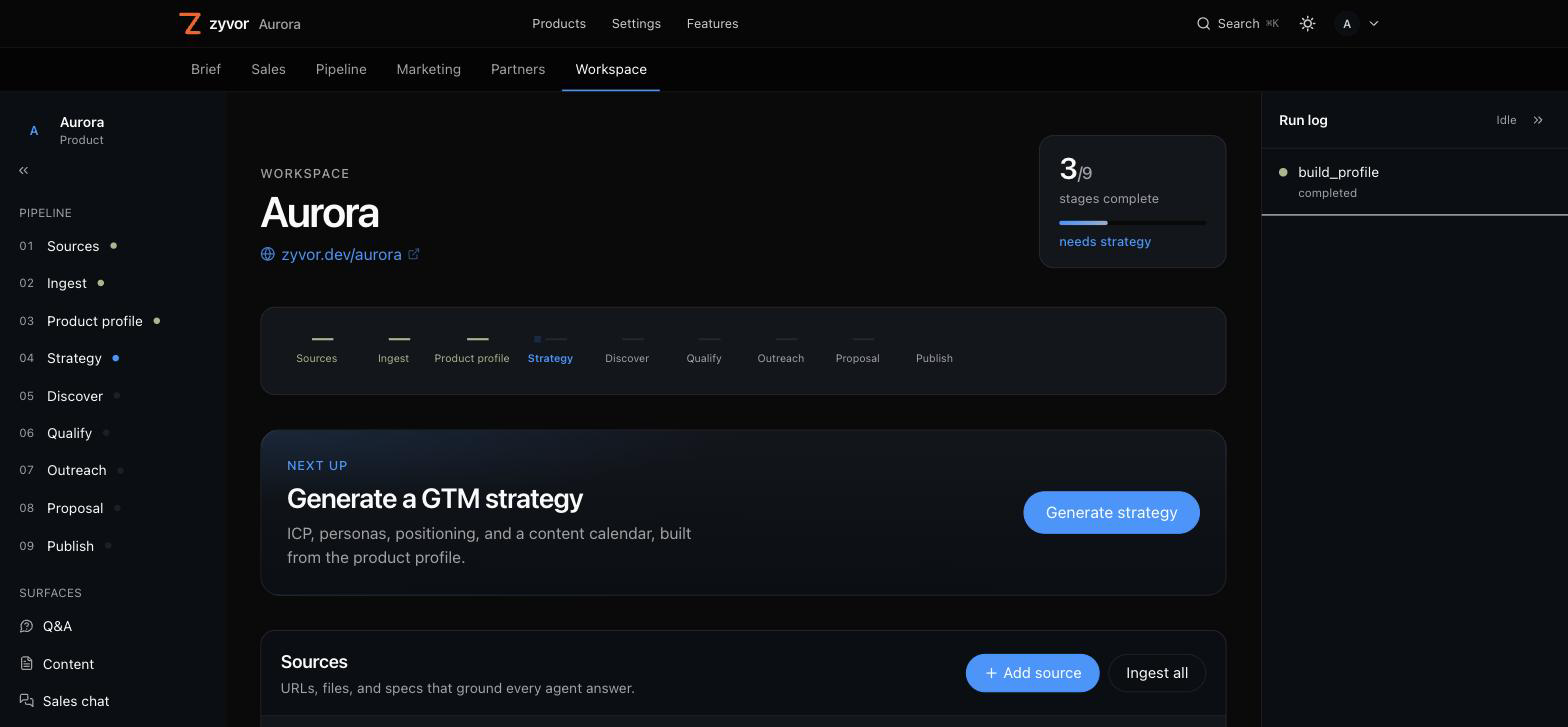
Task: Click the zyvor logo icon
Action: click(190, 23)
